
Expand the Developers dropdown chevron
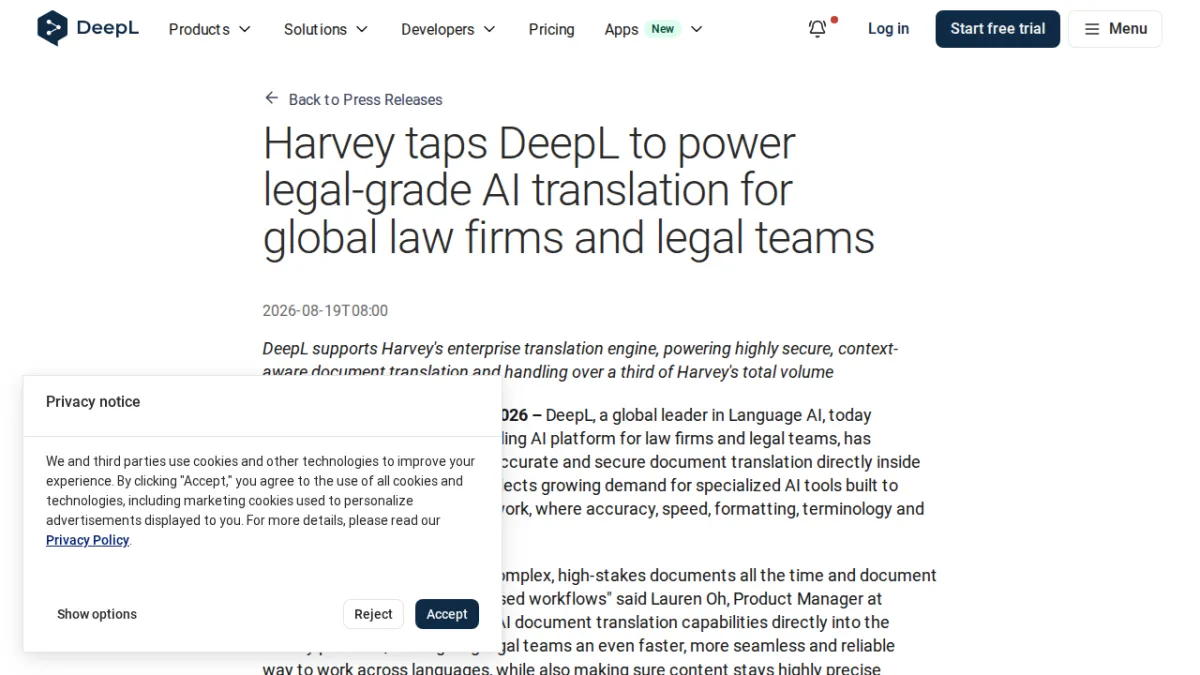click(x=489, y=30)
